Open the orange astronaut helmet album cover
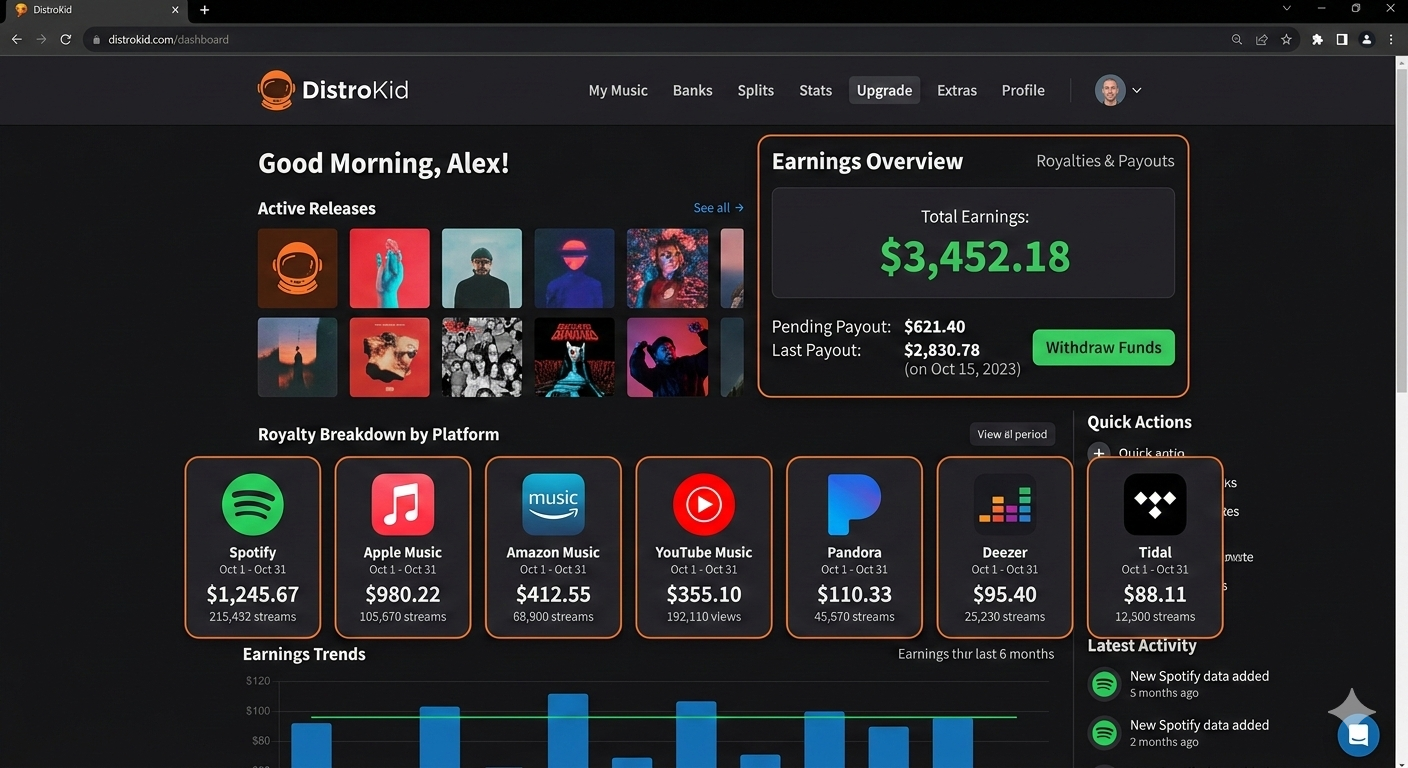This screenshot has height=768, width=1408. click(297, 268)
